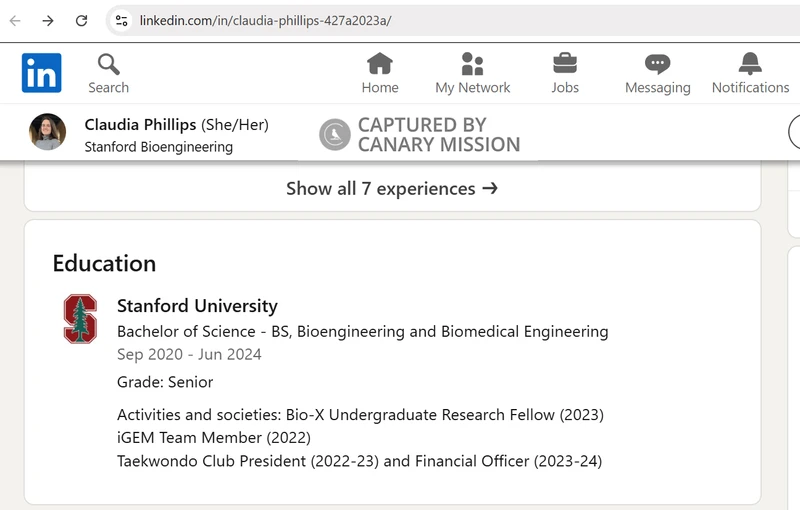Open the Messaging chat bubble icon
Viewport: 800px width, 510px height.
[657, 64]
